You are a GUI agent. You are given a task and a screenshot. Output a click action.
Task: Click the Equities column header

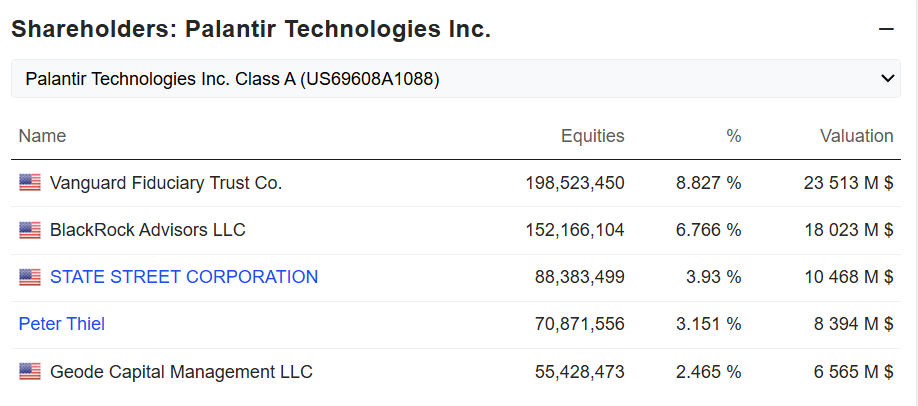(x=592, y=136)
